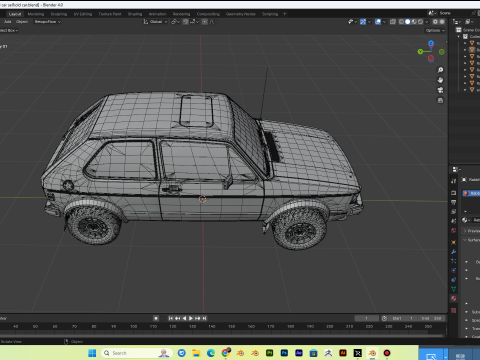Switch to the Sculpting workspace tab
480x360 pixels.
click(59, 14)
